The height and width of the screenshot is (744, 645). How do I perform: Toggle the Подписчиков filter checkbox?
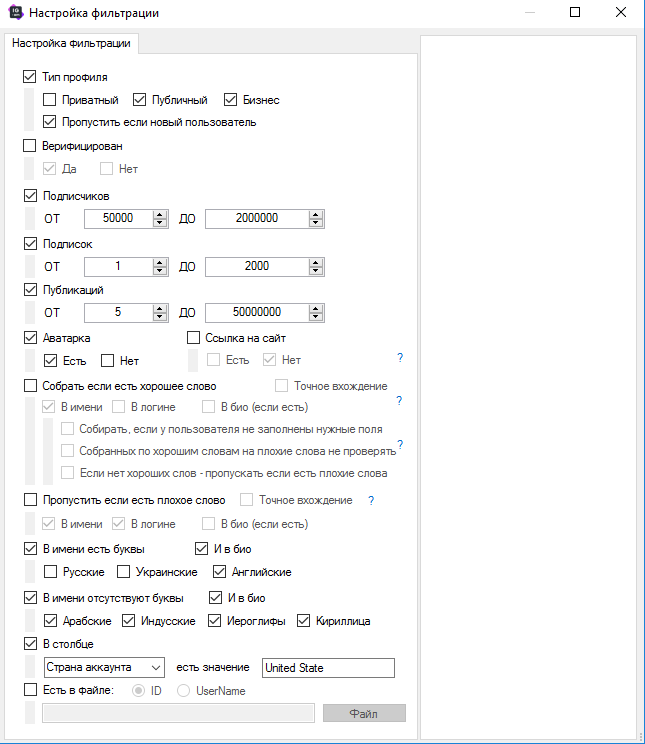click(30, 195)
